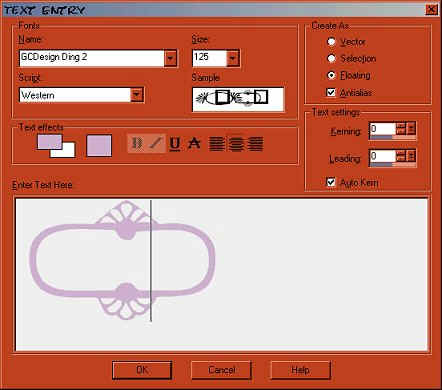Open the Help button
The width and height of the screenshot is (442, 390).
click(x=300, y=370)
